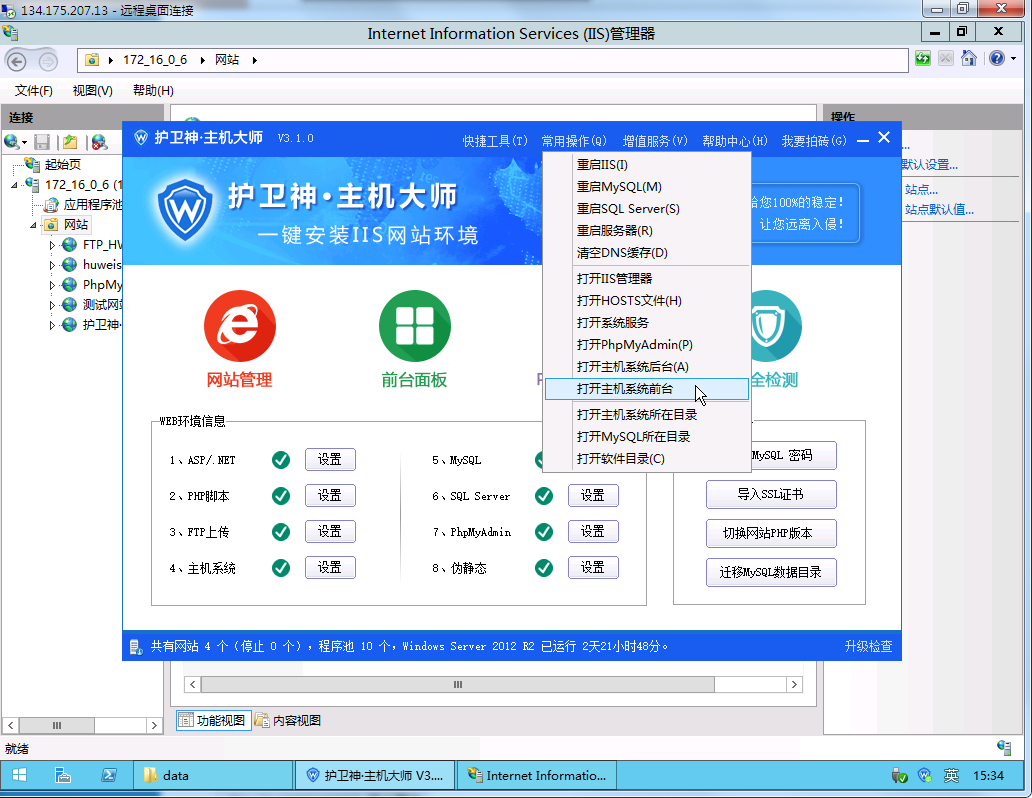Collapse the 172_16_0_6 server node
Image resolution: width=1032 pixels, height=798 pixels.
[x=14, y=185]
